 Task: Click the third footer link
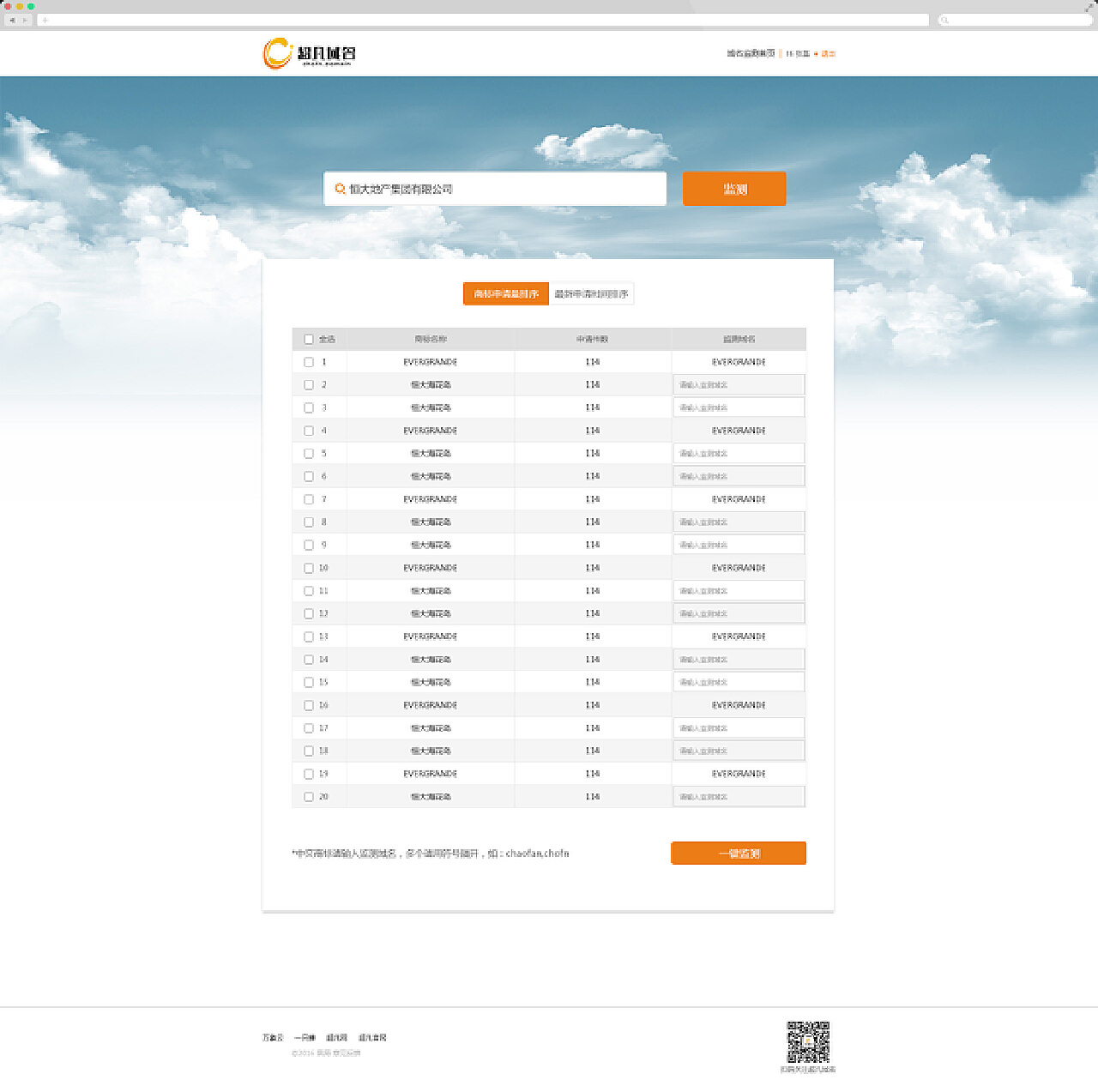point(337,1038)
